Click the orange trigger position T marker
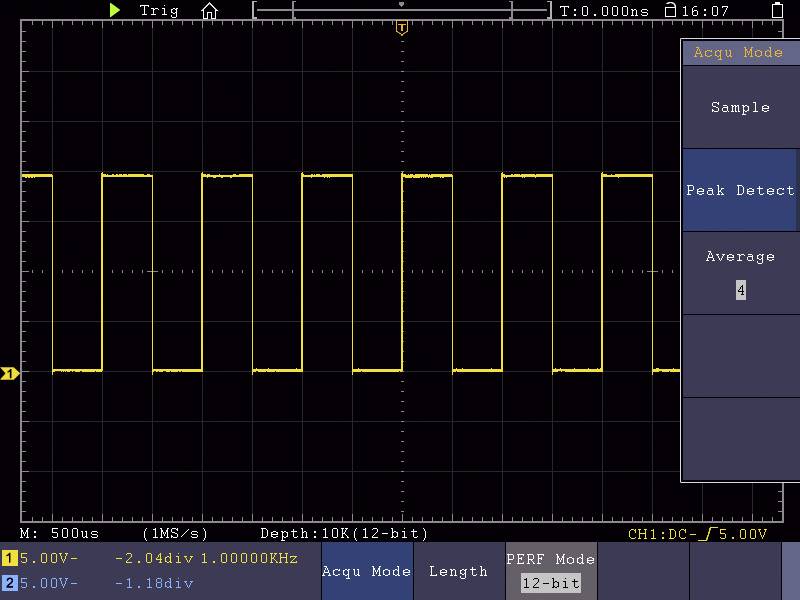The height and width of the screenshot is (600, 800). tap(401, 28)
